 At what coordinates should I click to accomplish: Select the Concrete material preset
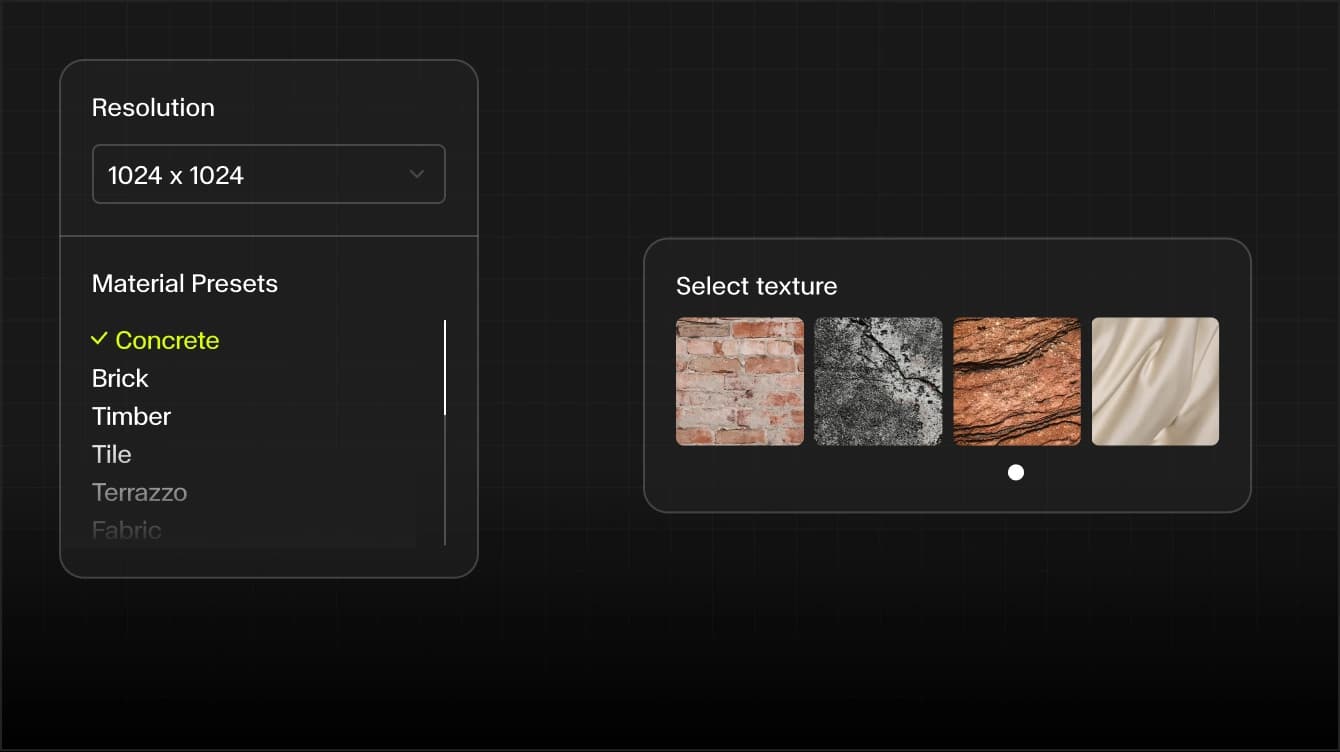coord(155,340)
